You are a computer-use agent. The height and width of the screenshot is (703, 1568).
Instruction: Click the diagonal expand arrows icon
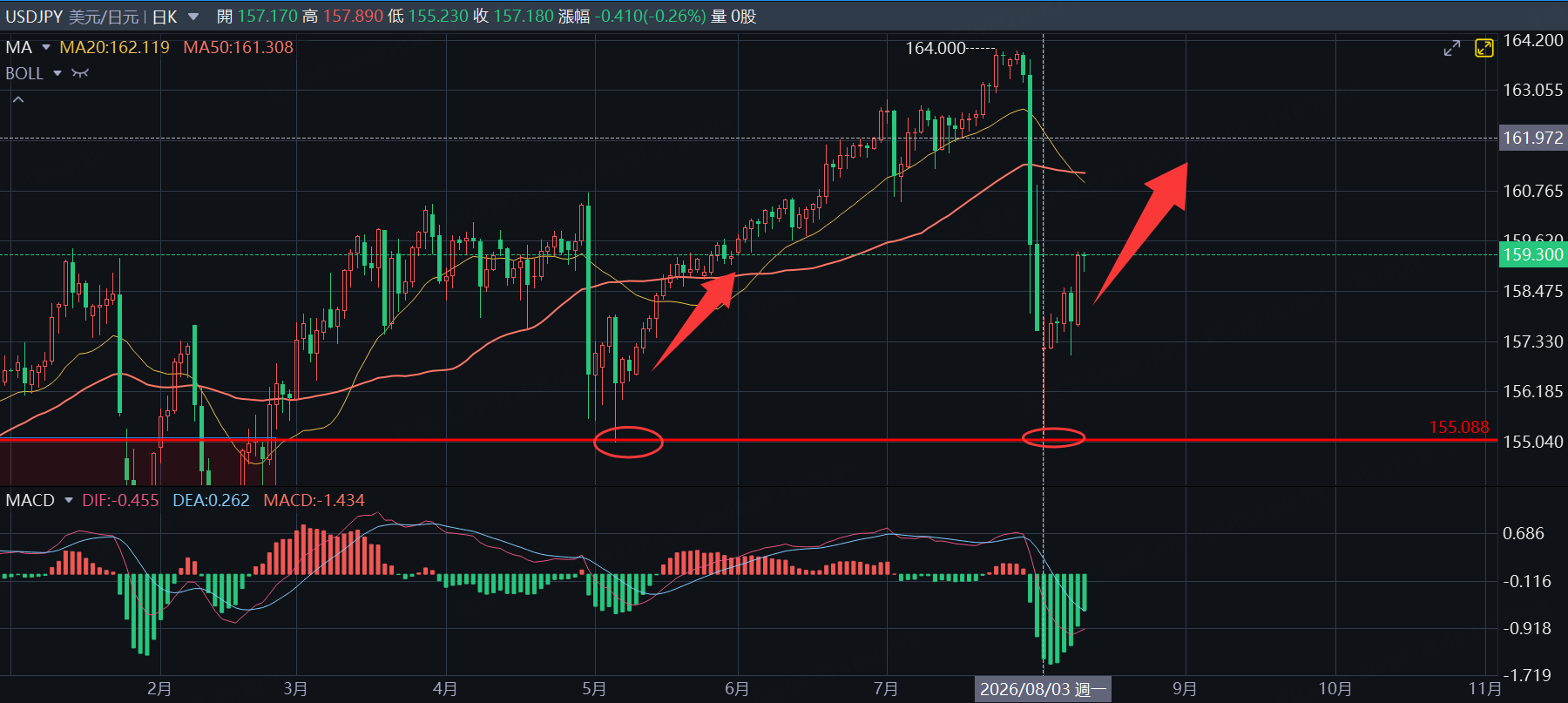coord(1451,49)
